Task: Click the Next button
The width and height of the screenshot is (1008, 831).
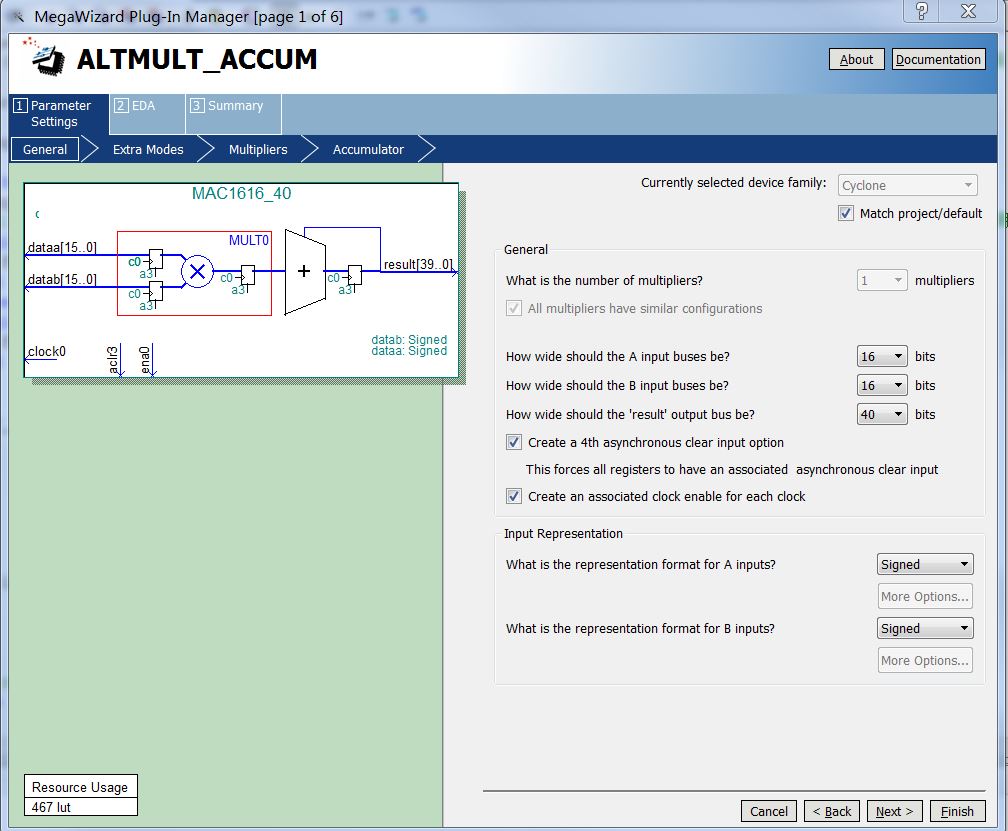Action: [895, 811]
